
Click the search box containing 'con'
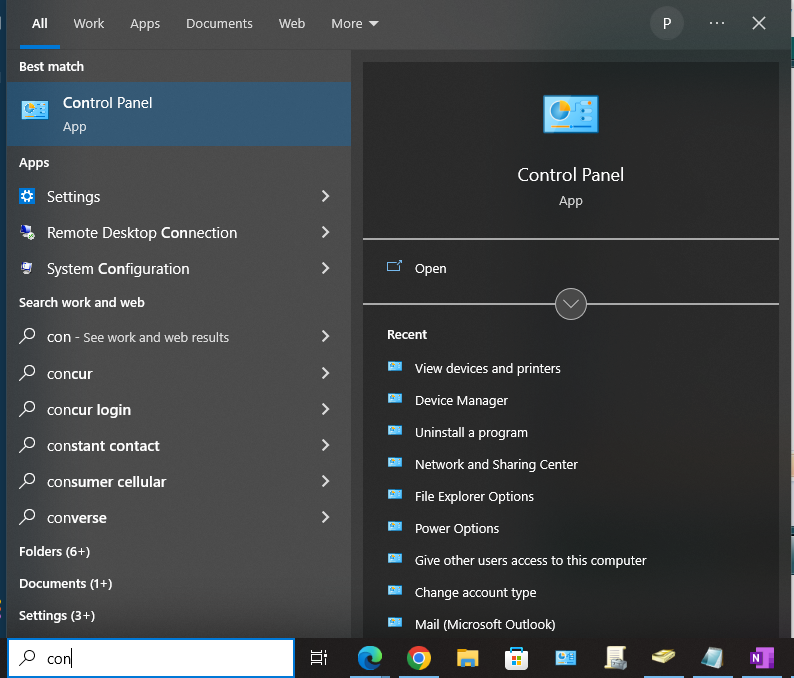point(151,658)
